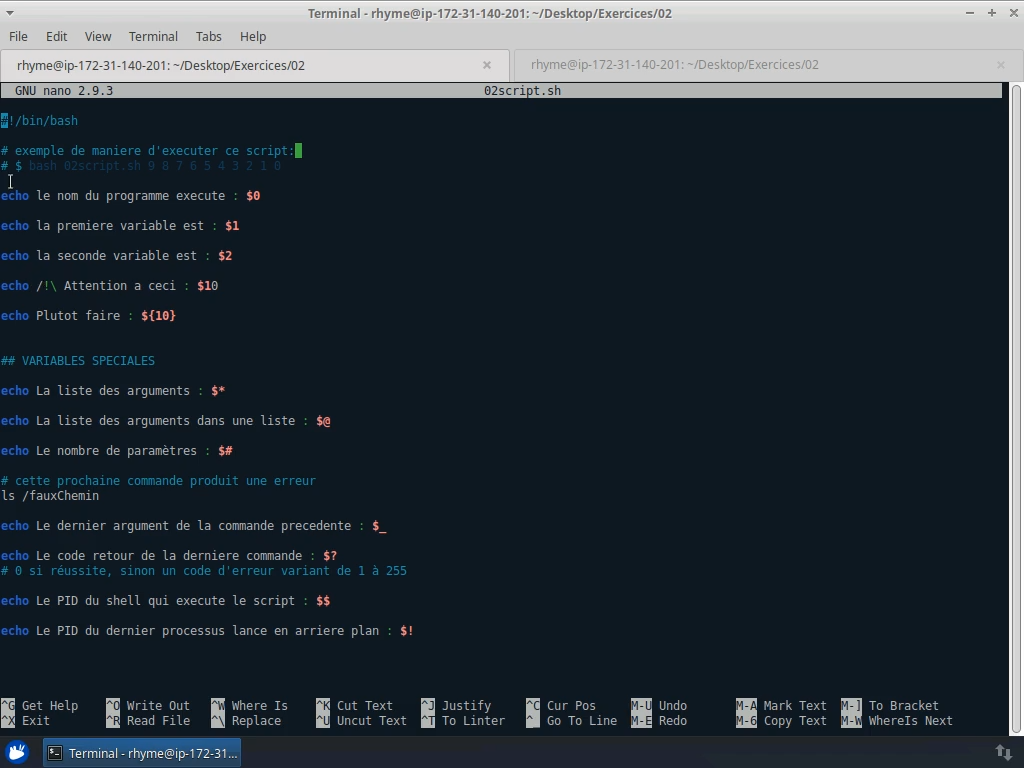Click the Cut Text shortcut label
This screenshot has width=1024, height=768.
[364, 705]
